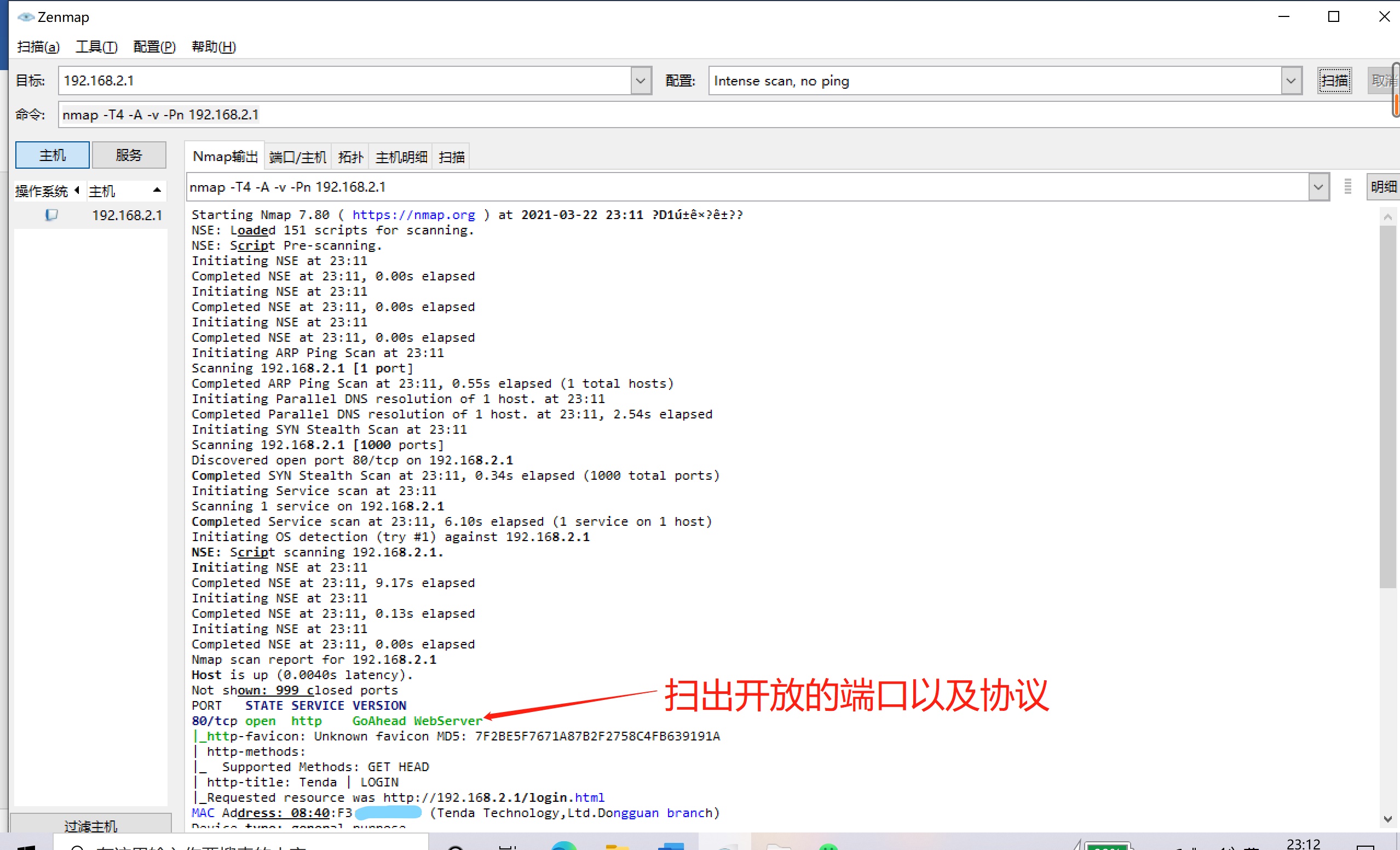Click the 'GoAhead WebServer' version text

[x=418, y=721]
